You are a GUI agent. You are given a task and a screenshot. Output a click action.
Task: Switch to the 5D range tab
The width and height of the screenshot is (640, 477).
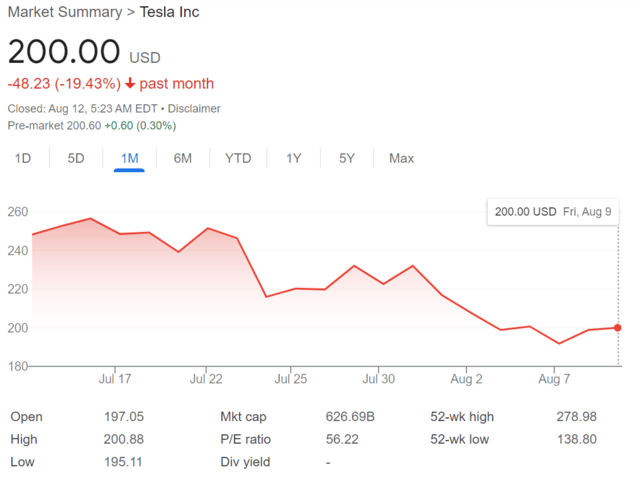tap(76, 158)
